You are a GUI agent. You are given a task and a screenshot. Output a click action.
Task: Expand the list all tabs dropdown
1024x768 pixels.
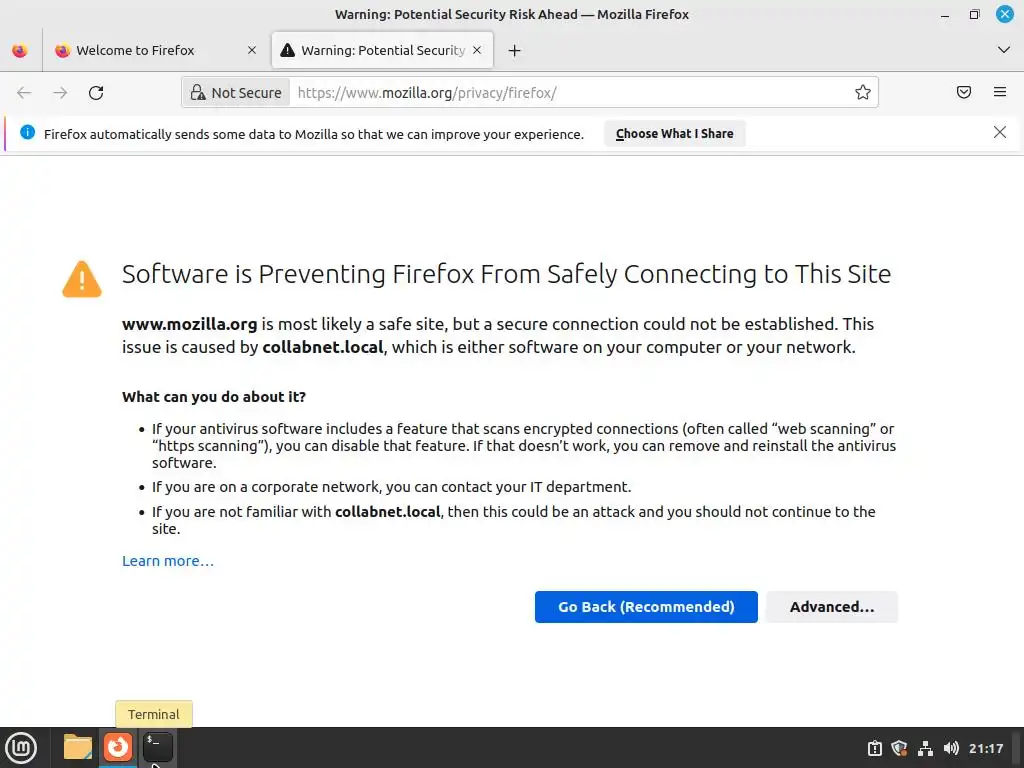click(x=1004, y=50)
